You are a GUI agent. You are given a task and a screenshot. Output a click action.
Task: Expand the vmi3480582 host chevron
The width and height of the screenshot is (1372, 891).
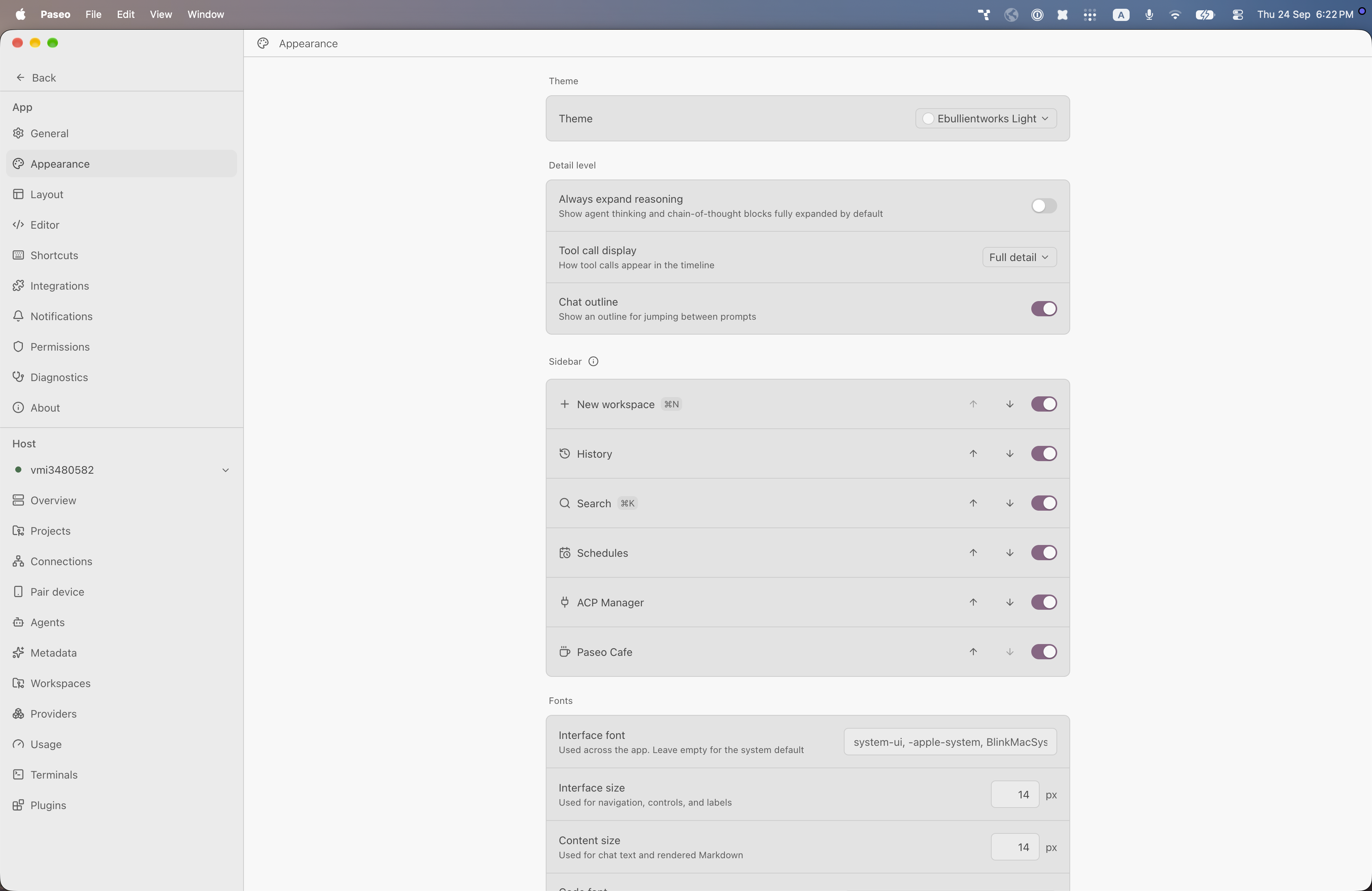(225, 470)
